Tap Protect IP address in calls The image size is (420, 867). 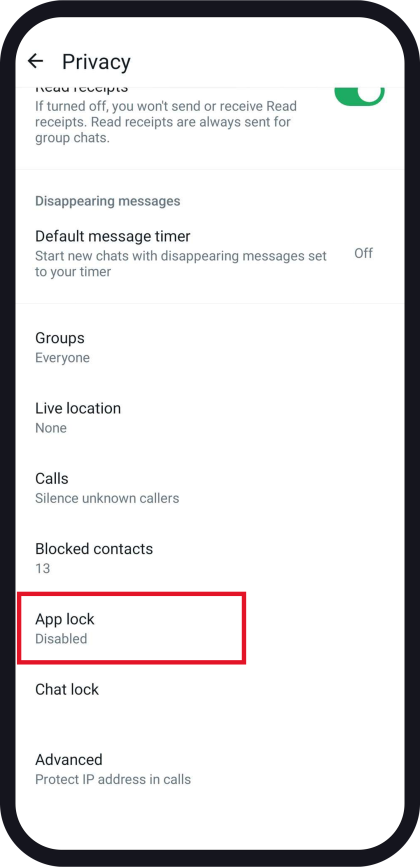pos(113,779)
